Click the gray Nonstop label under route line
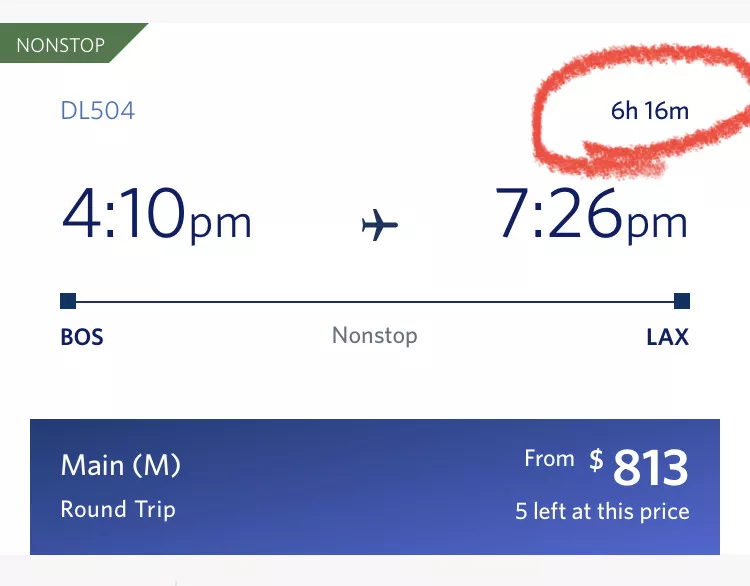Image resolution: width=750 pixels, height=586 pixels. coord(374,336)
